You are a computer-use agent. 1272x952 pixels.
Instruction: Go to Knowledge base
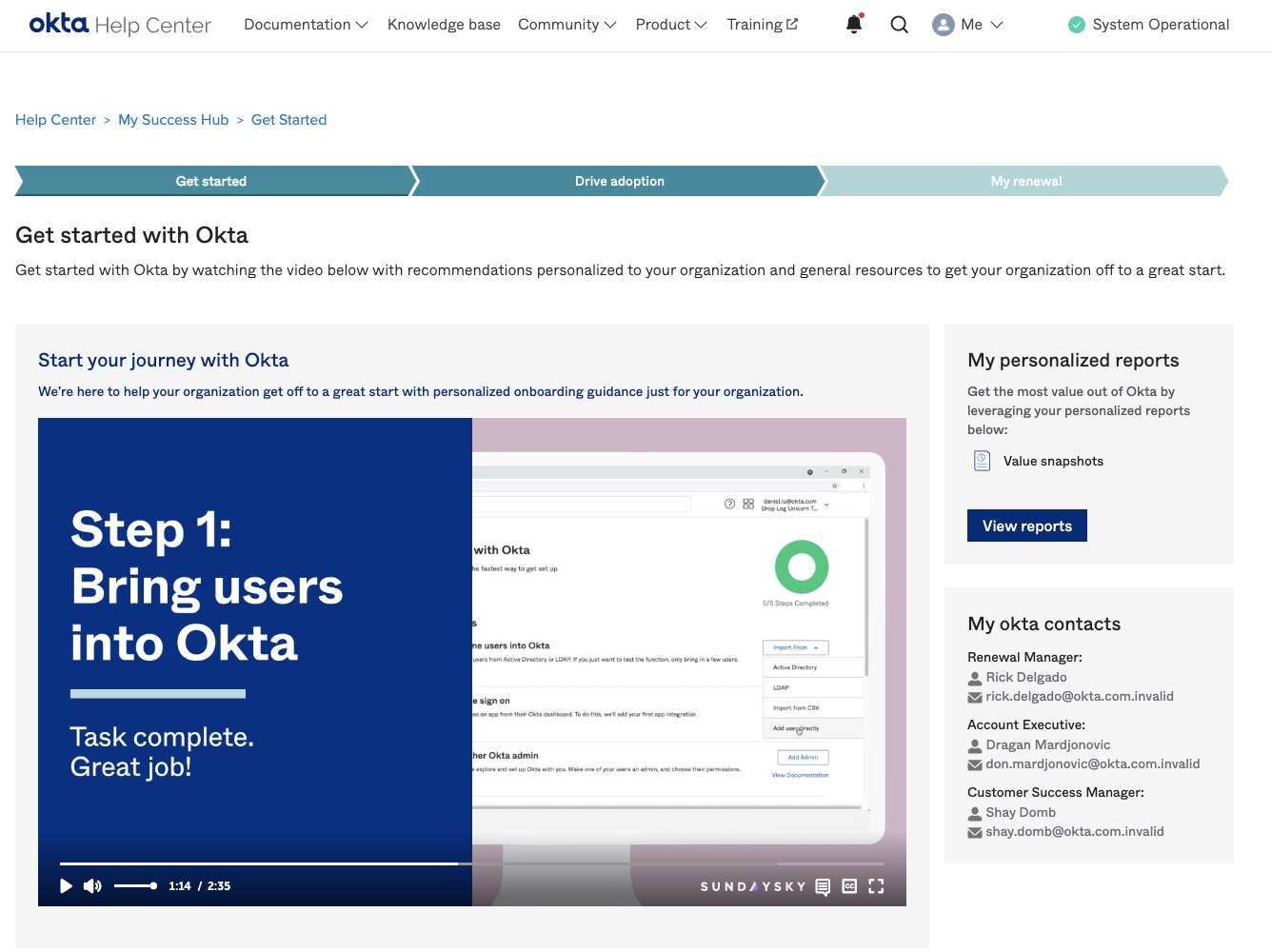click(x=444, y=25)
